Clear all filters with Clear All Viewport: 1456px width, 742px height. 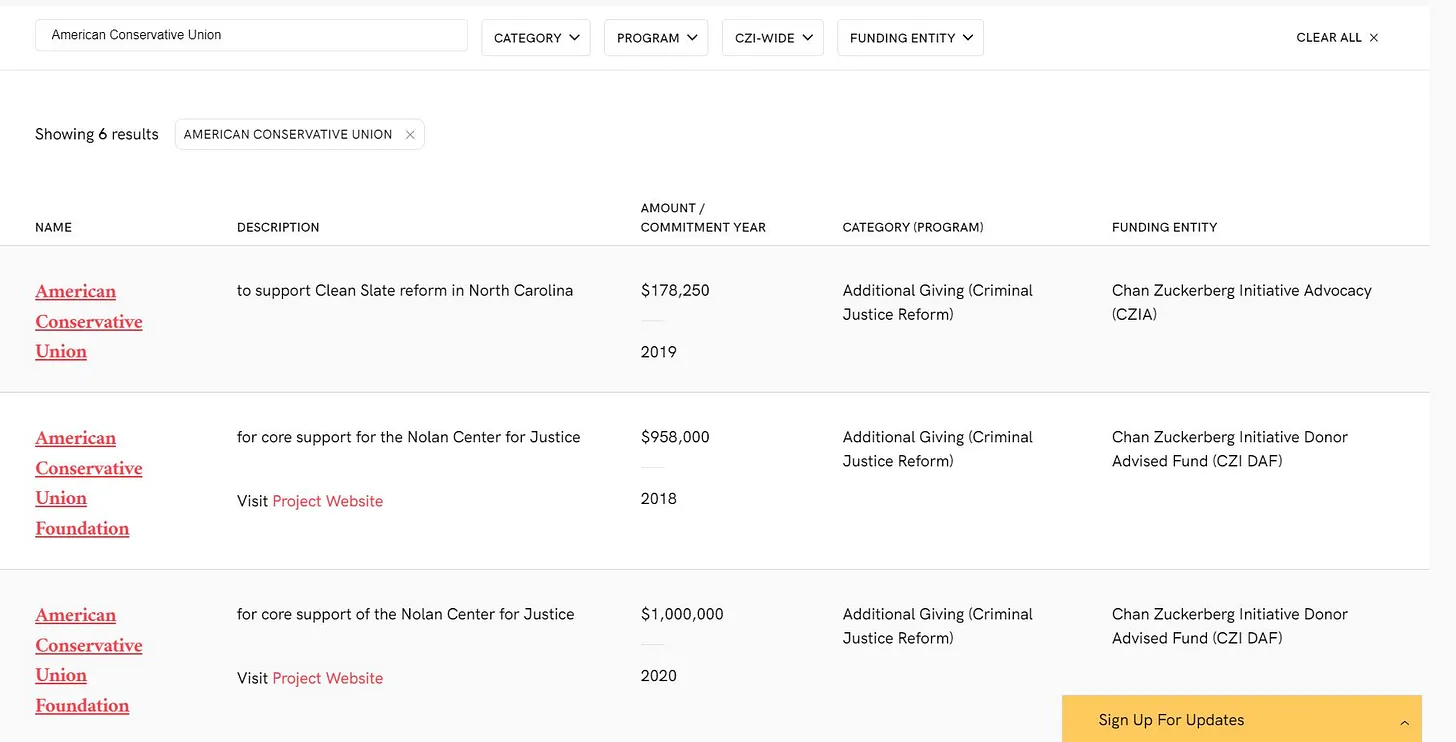coord(1337,38)
